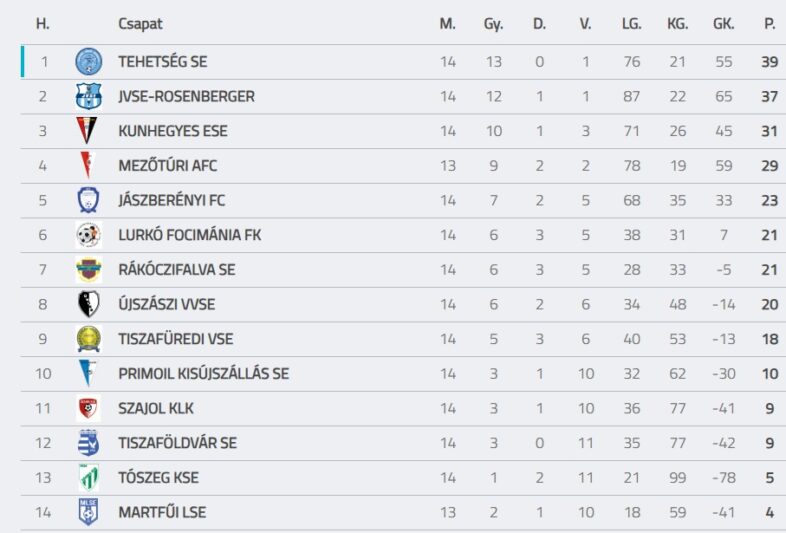Click the P. points column header
Viewport: 786px width, 533px height.
[x=770, y=24]
